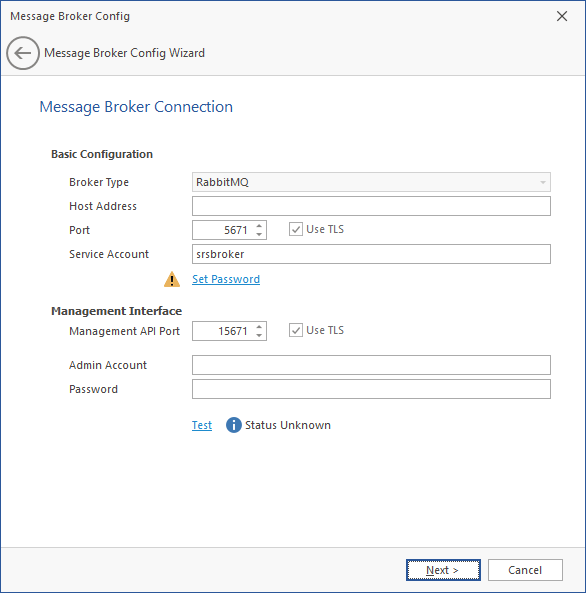Screen dimensions: 586x593
Task: Increment Management API Port spinner up
Action: (x=259, y=327)
